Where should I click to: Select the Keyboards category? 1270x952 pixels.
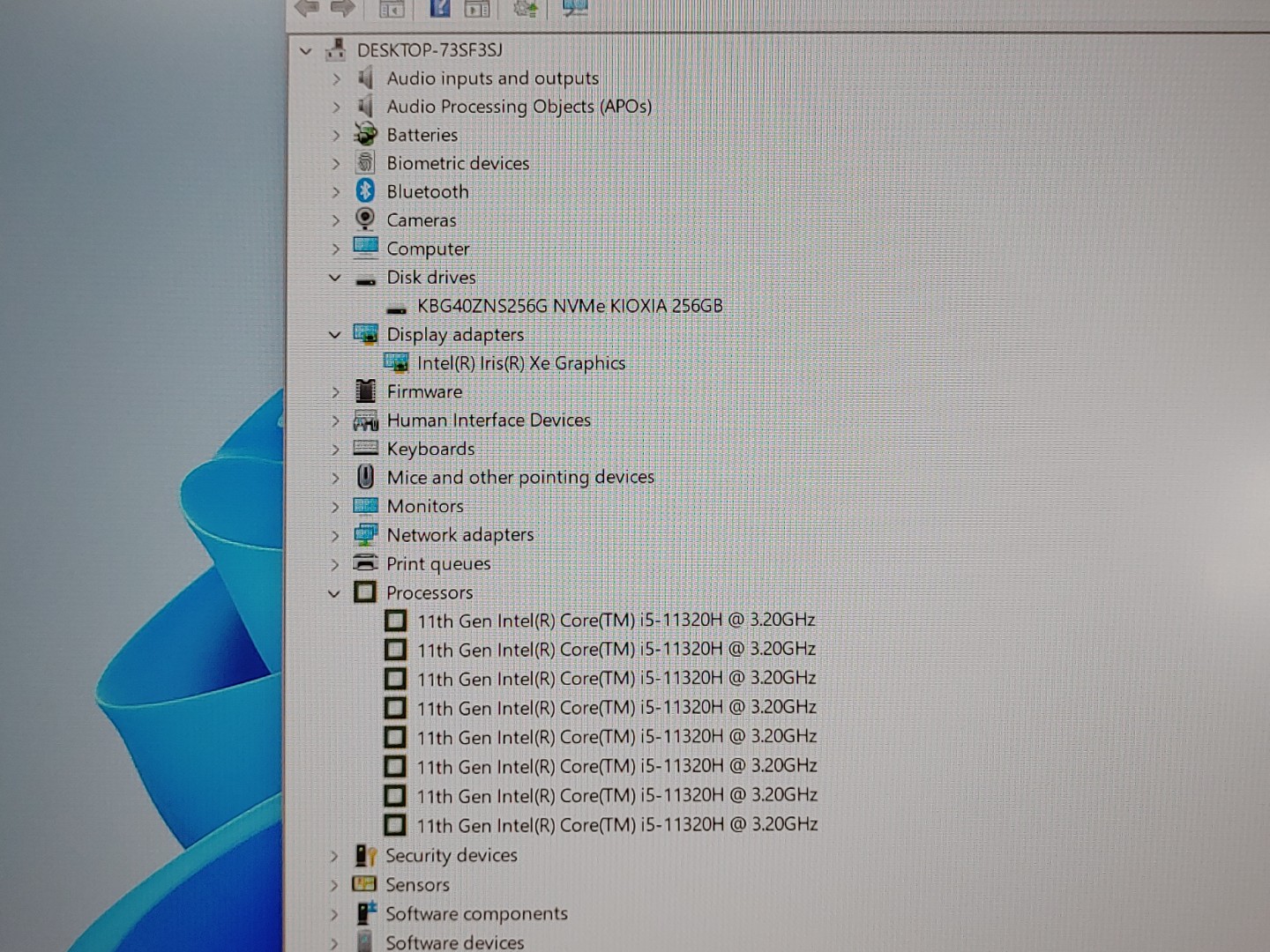[x=430, y=449]
